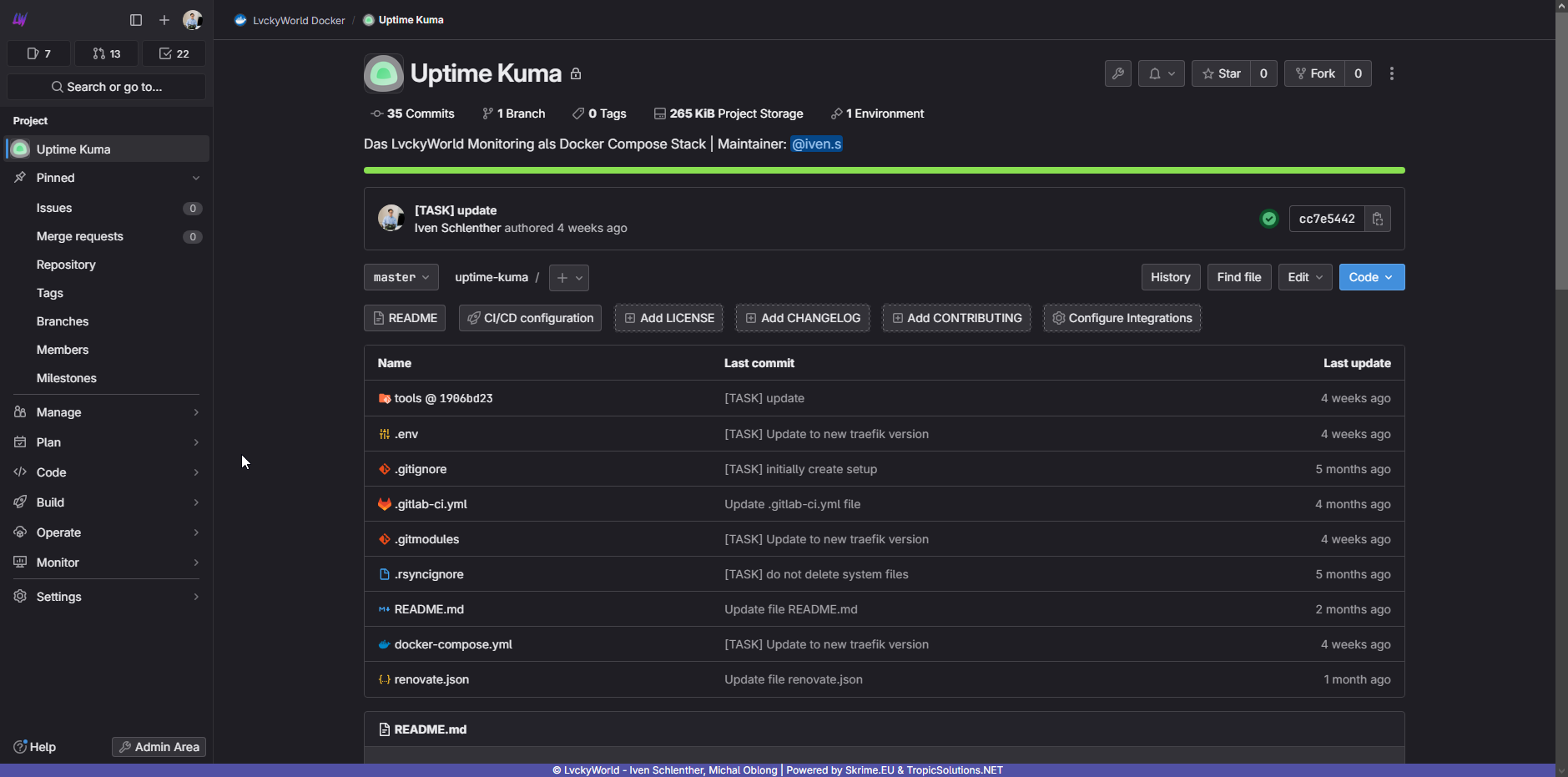Open the to-do list counter showing 22

click(x=174, y=53)
